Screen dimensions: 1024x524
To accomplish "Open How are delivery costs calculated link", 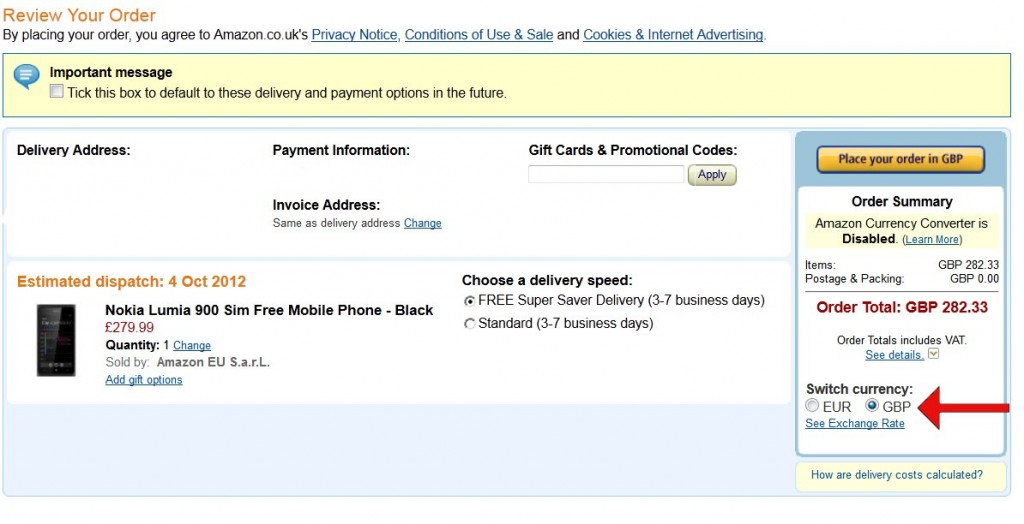I will click(896, 475).
